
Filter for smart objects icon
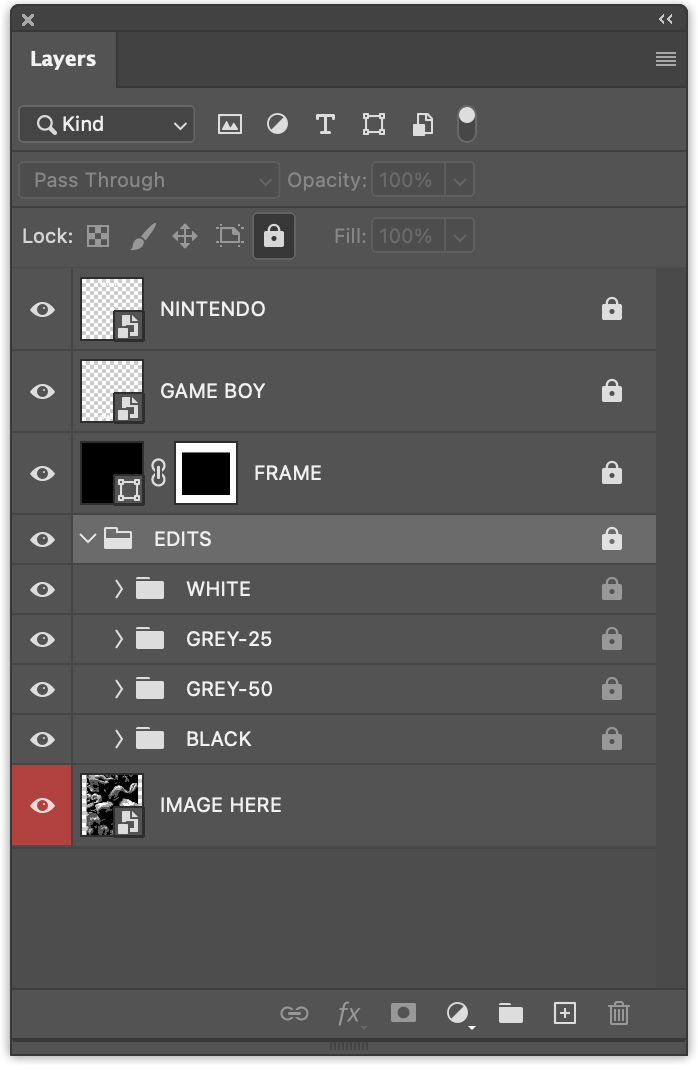(x=422, y=124)
